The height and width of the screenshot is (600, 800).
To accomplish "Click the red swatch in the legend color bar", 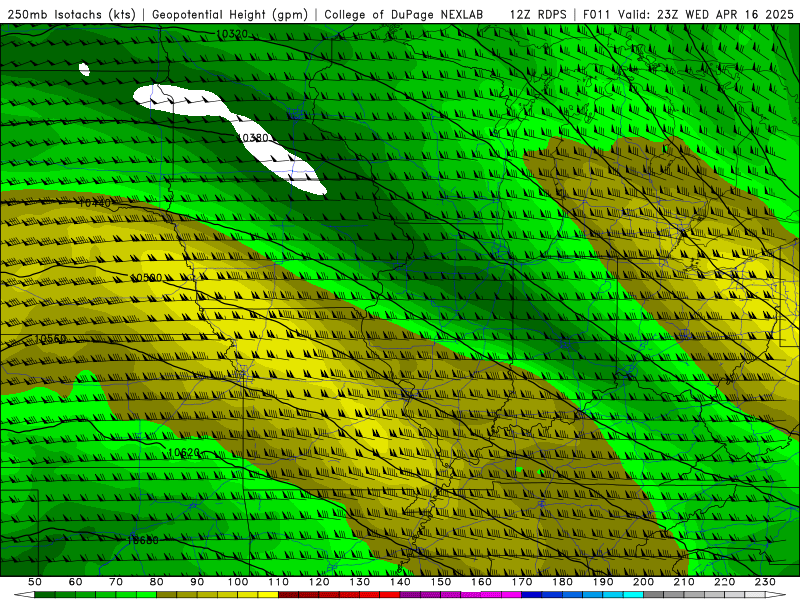I will click(390, 595).
